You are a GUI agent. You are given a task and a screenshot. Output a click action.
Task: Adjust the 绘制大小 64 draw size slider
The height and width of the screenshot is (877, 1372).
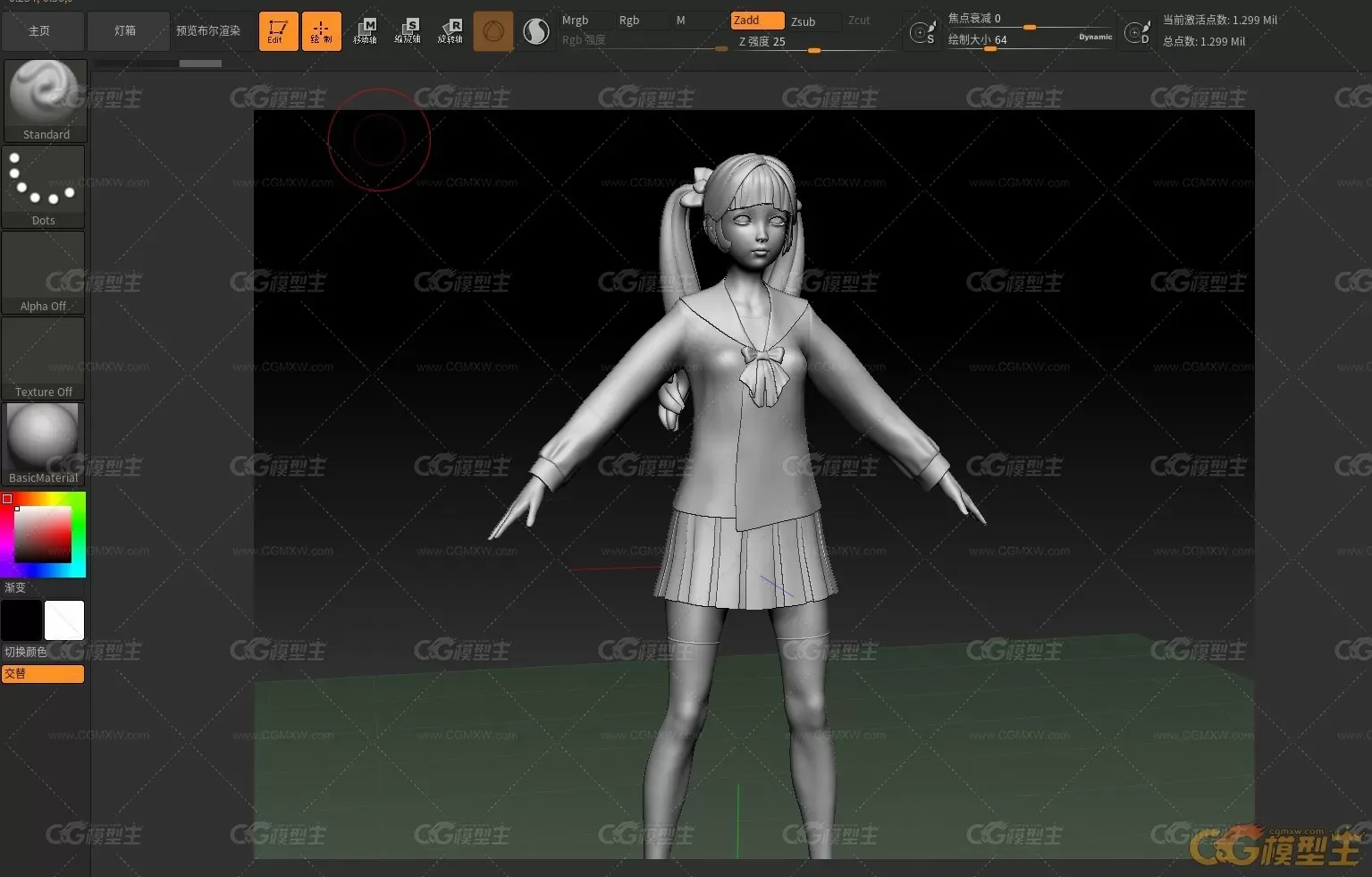point(1010,40)
